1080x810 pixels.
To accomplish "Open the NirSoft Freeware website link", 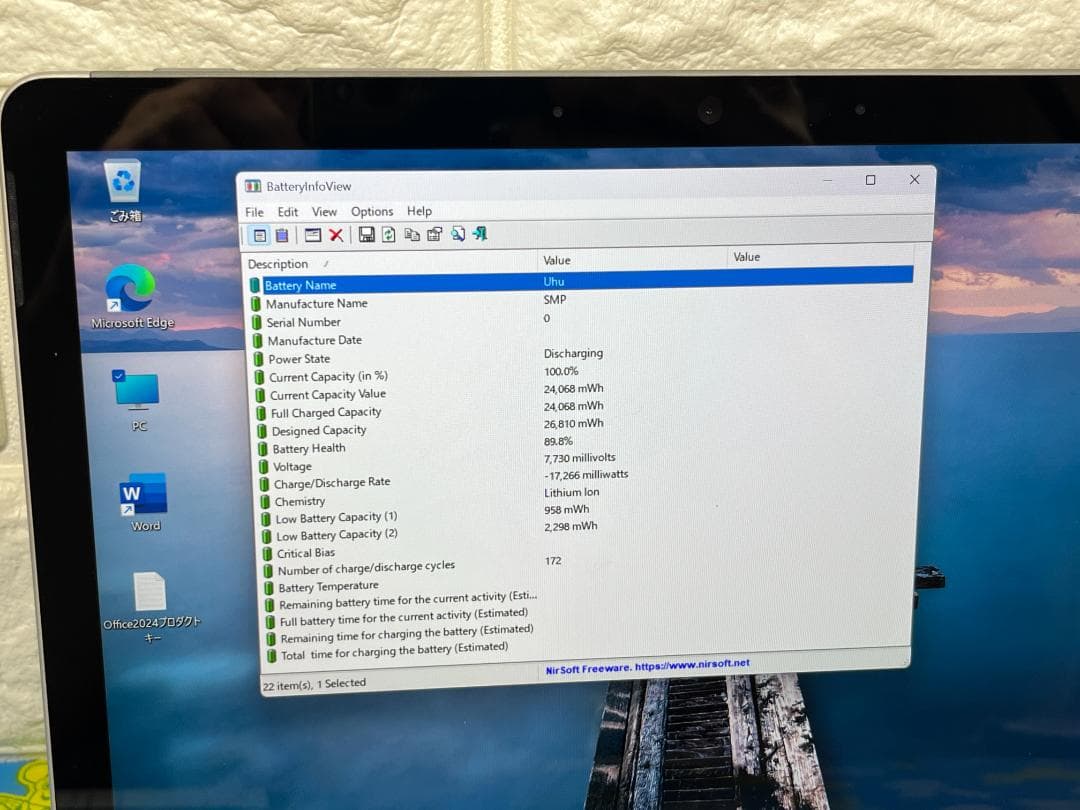I will [x=647, y=667].
